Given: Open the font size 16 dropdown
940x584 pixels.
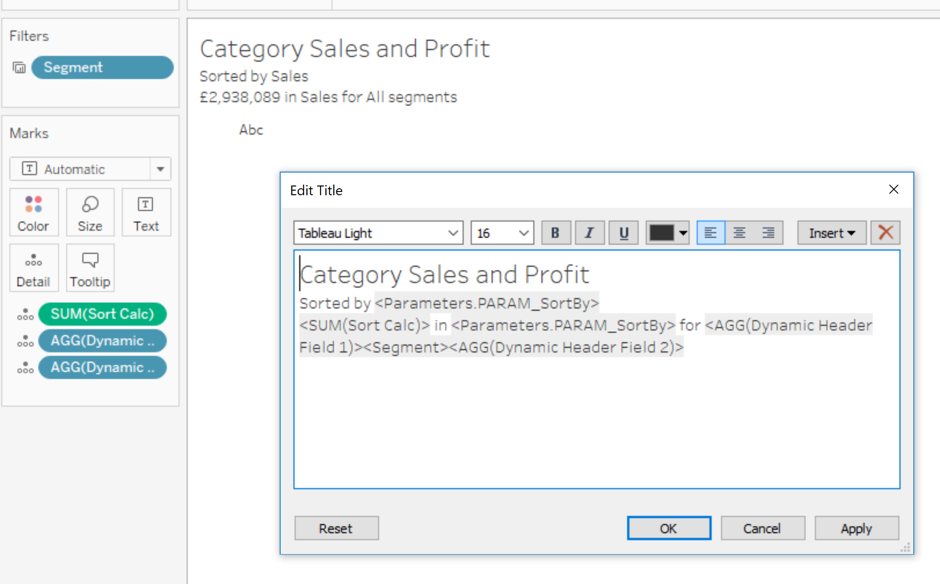Looking at the screenshot, I should click(502, 232).
